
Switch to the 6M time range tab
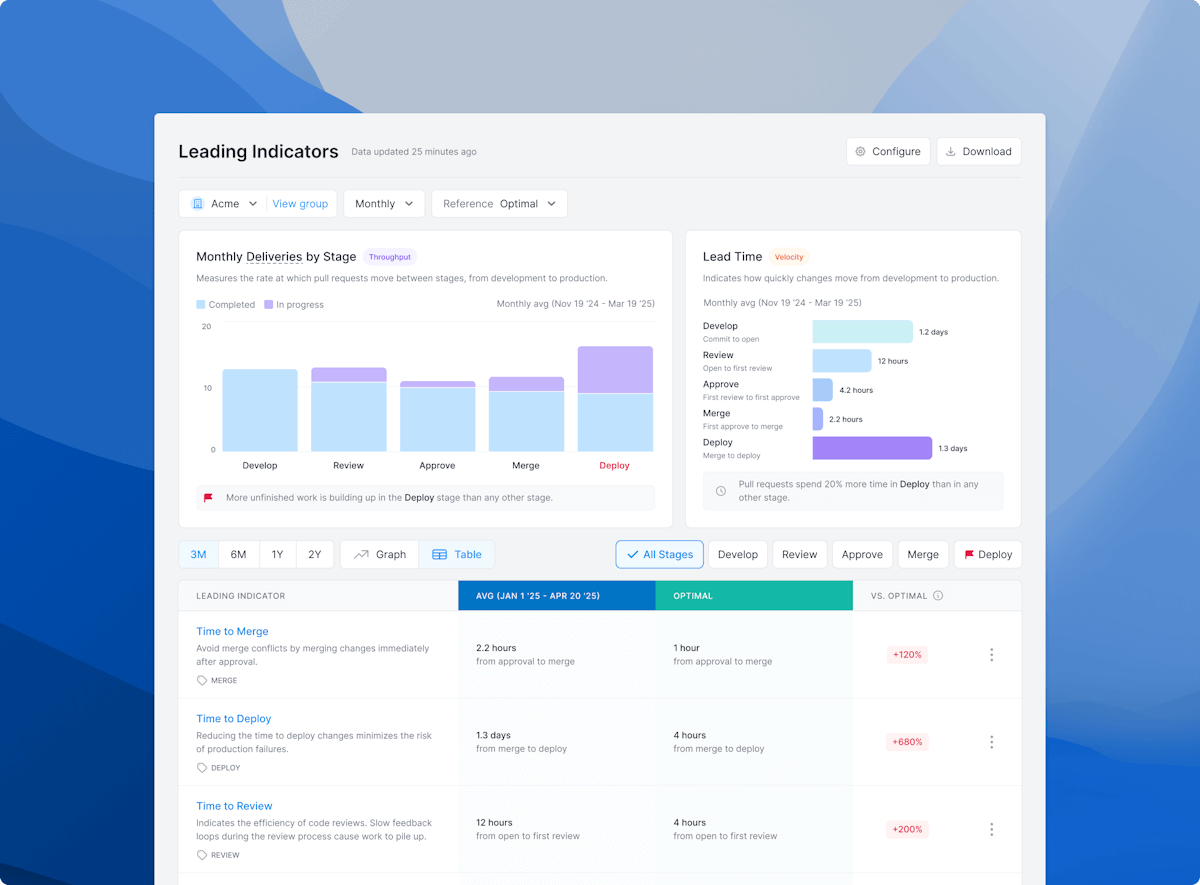point(239,554)
